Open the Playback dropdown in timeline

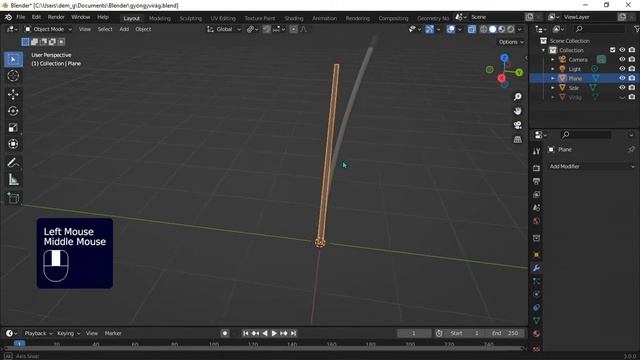(x=38, y=333)
